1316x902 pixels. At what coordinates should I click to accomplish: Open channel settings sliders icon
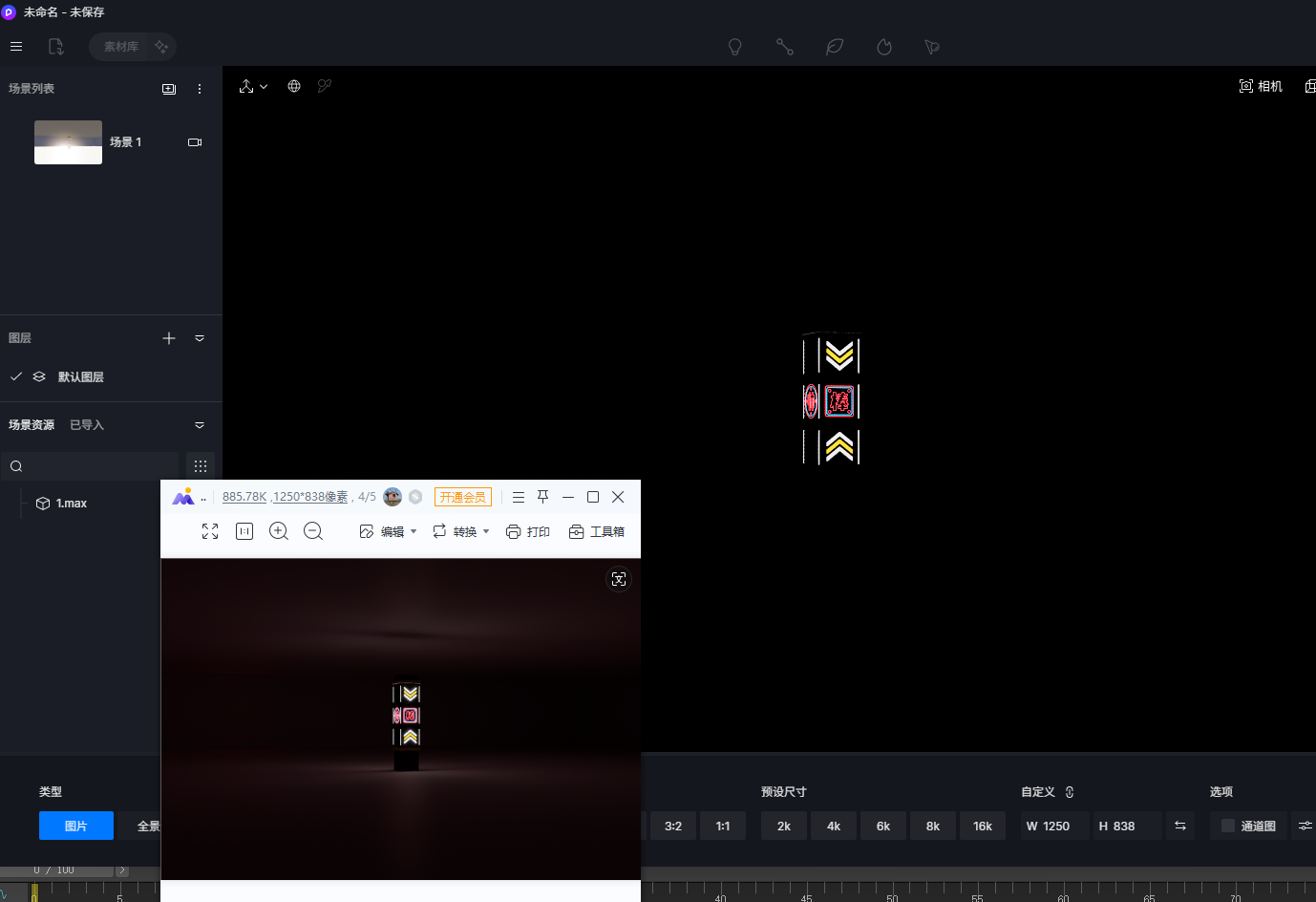coord(1305,826)
